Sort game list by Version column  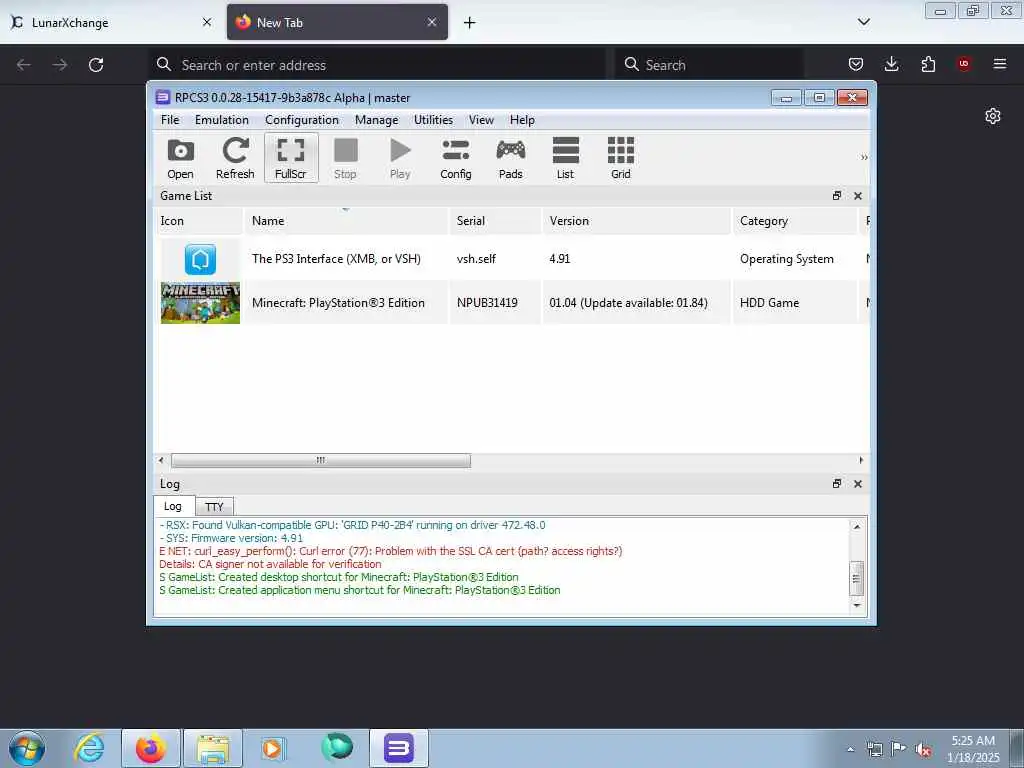pos(637,221)
